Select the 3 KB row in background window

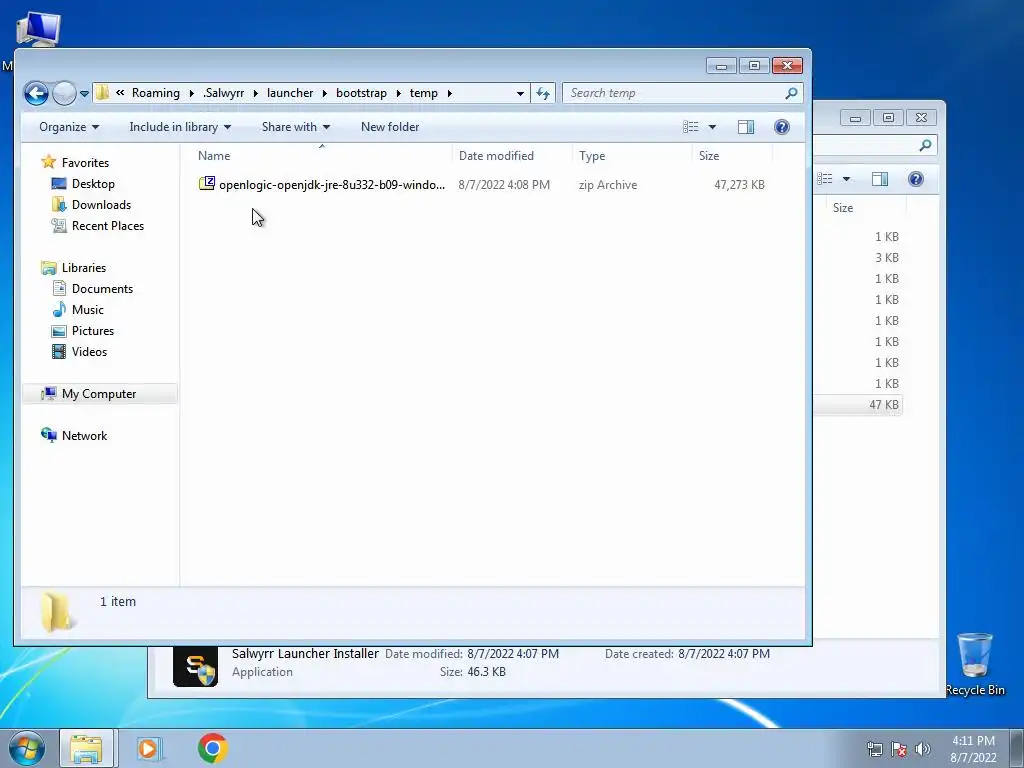coord(887,257)
